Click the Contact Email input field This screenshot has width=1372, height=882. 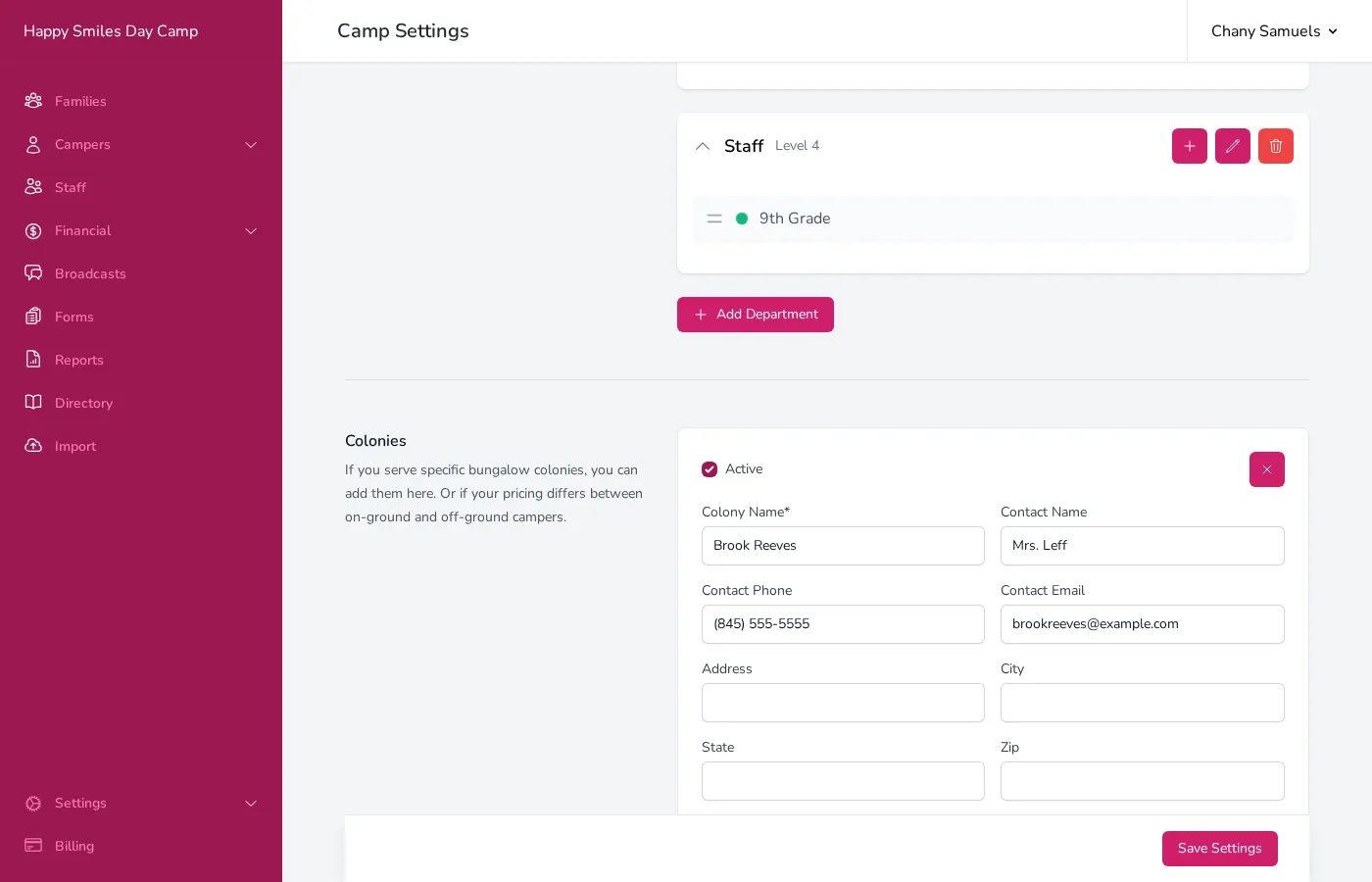tap(1143, 624)
